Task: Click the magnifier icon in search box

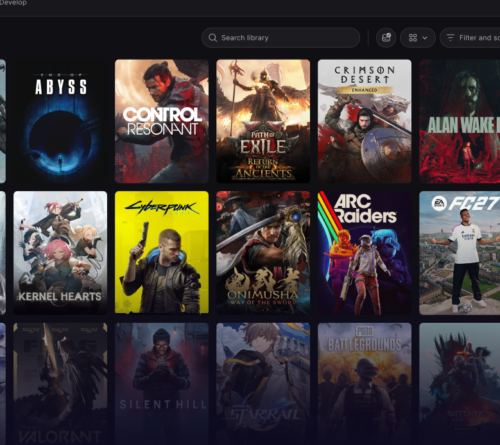Action: point(213,38)
